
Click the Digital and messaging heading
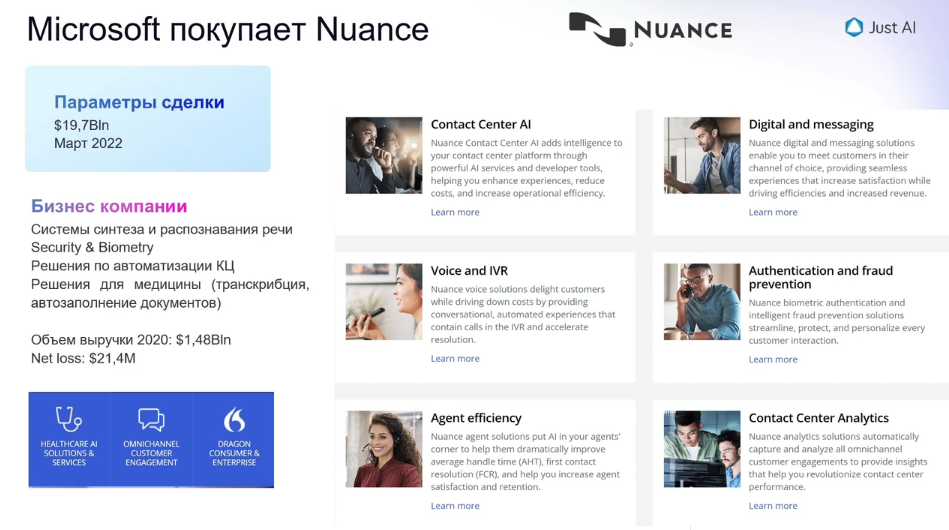coord(811,125)
